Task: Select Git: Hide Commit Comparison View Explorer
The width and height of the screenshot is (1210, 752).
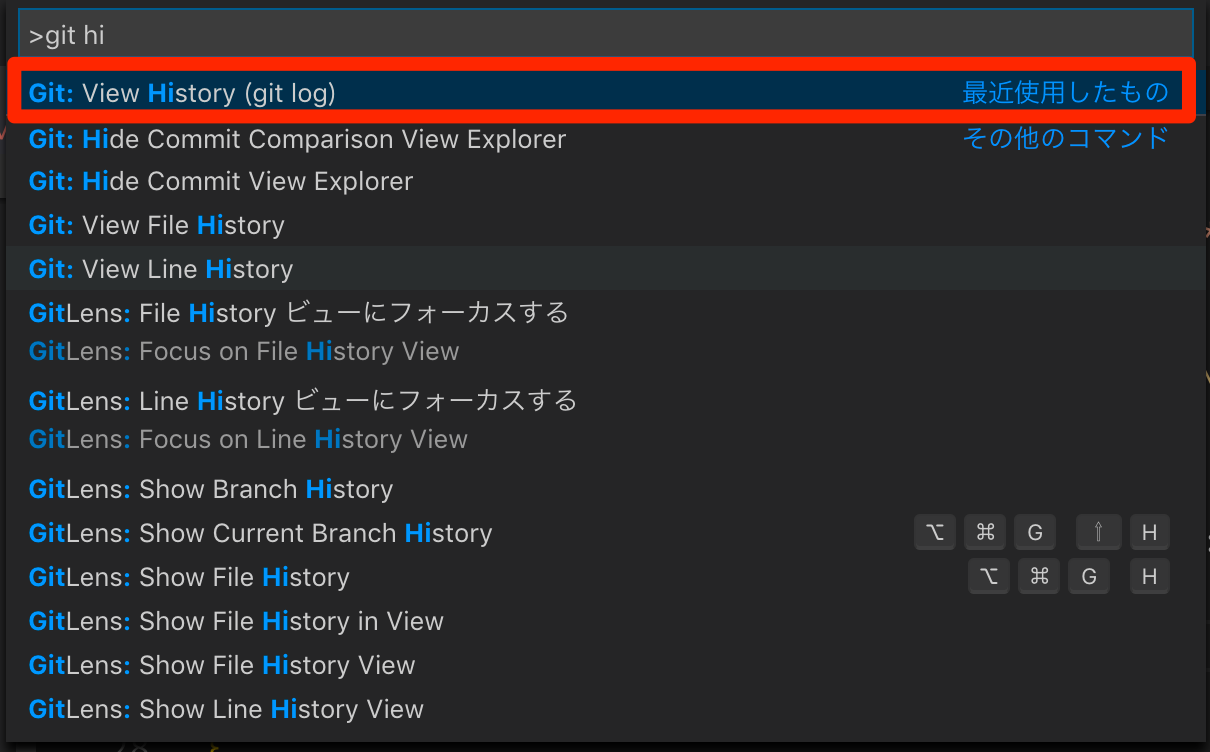Action: click(605, 138)
